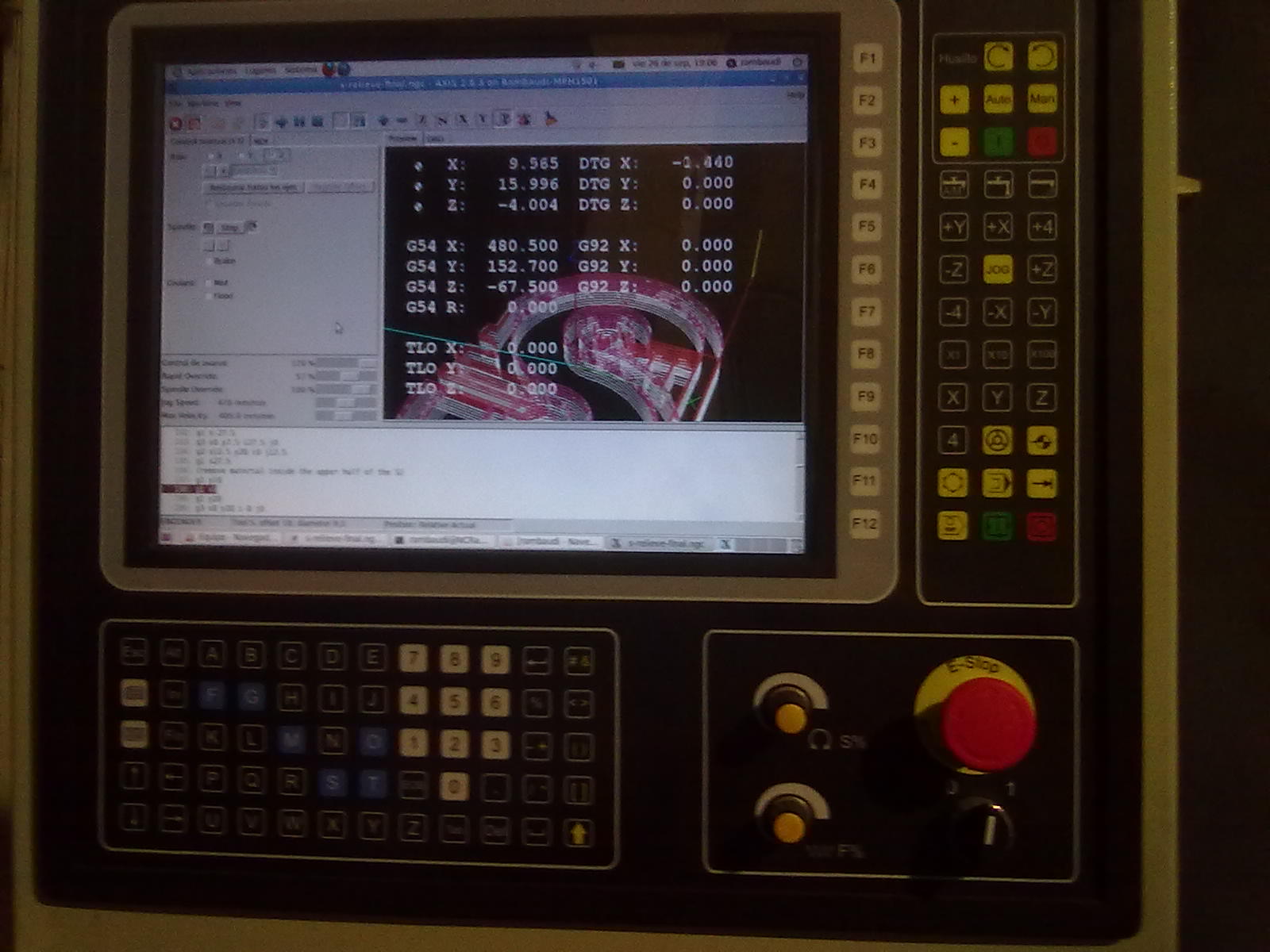Zoom out the preview toolbar icon

(x=402, y=121)
